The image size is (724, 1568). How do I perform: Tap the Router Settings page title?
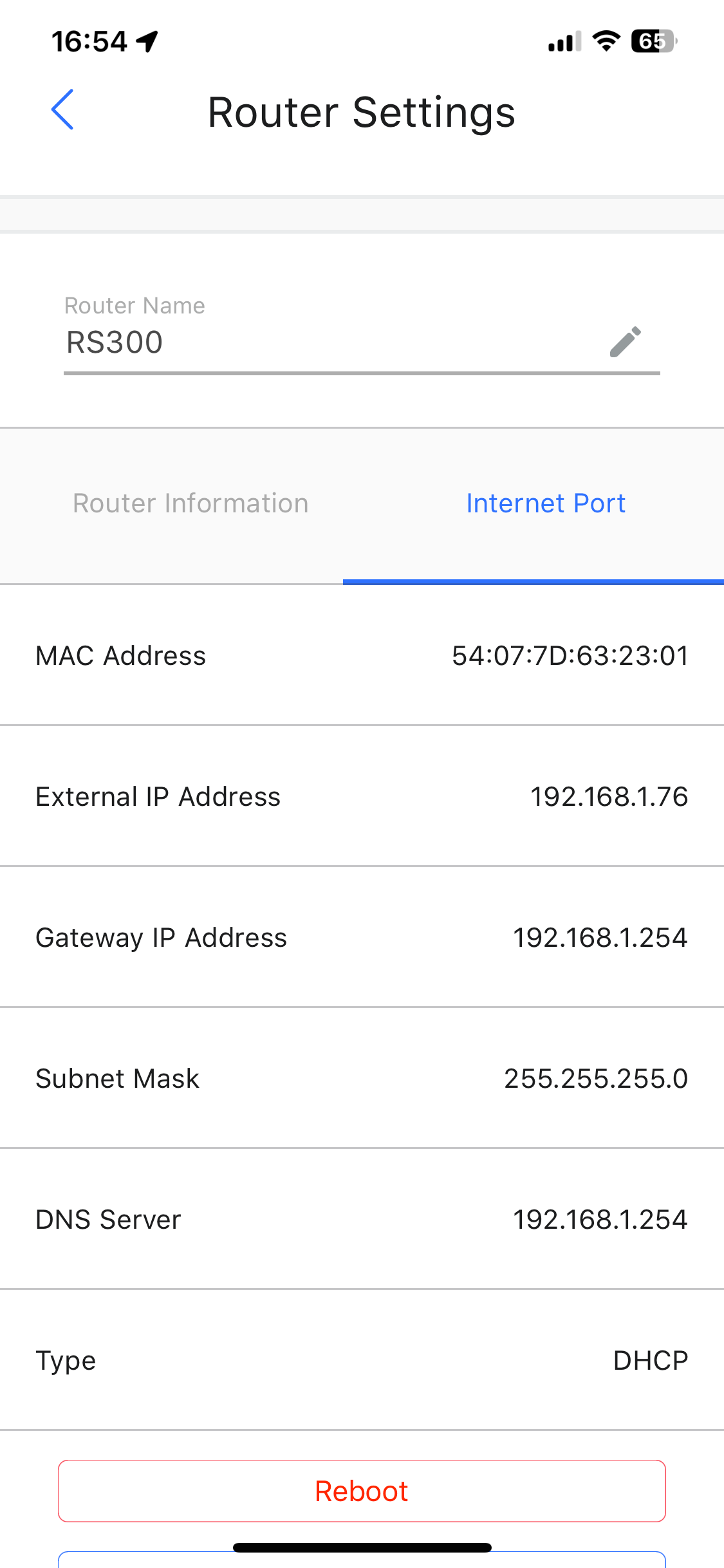(x=362, y=113)
